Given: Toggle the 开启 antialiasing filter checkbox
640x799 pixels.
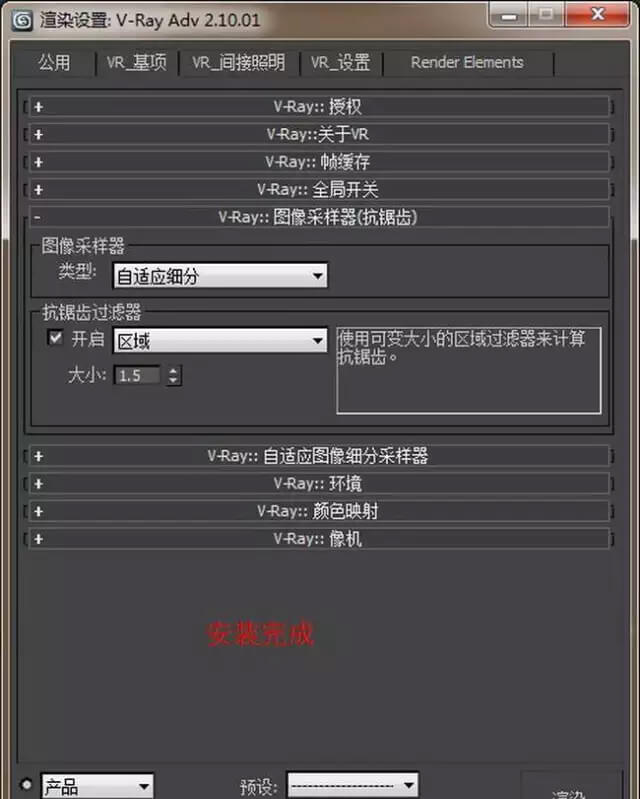Looking at the screenshot, I should click(55, 337).
